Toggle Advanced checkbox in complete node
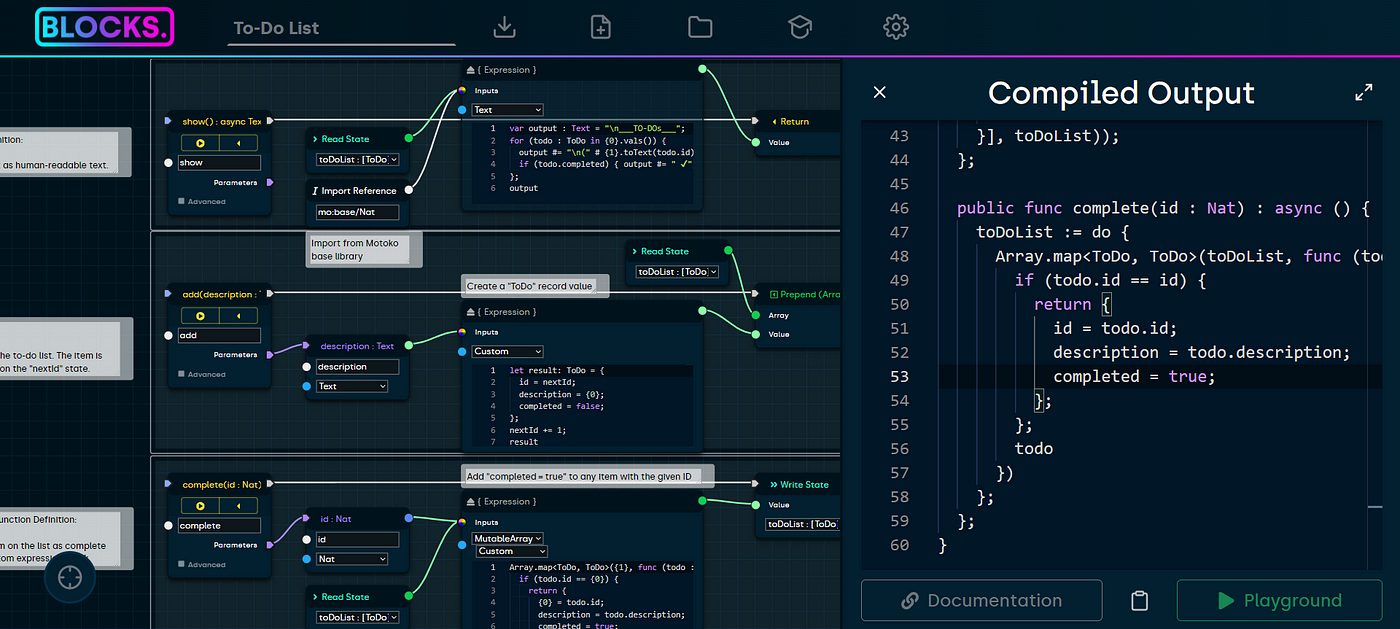The image size is (1400, 629). click(x=181, y=564)
